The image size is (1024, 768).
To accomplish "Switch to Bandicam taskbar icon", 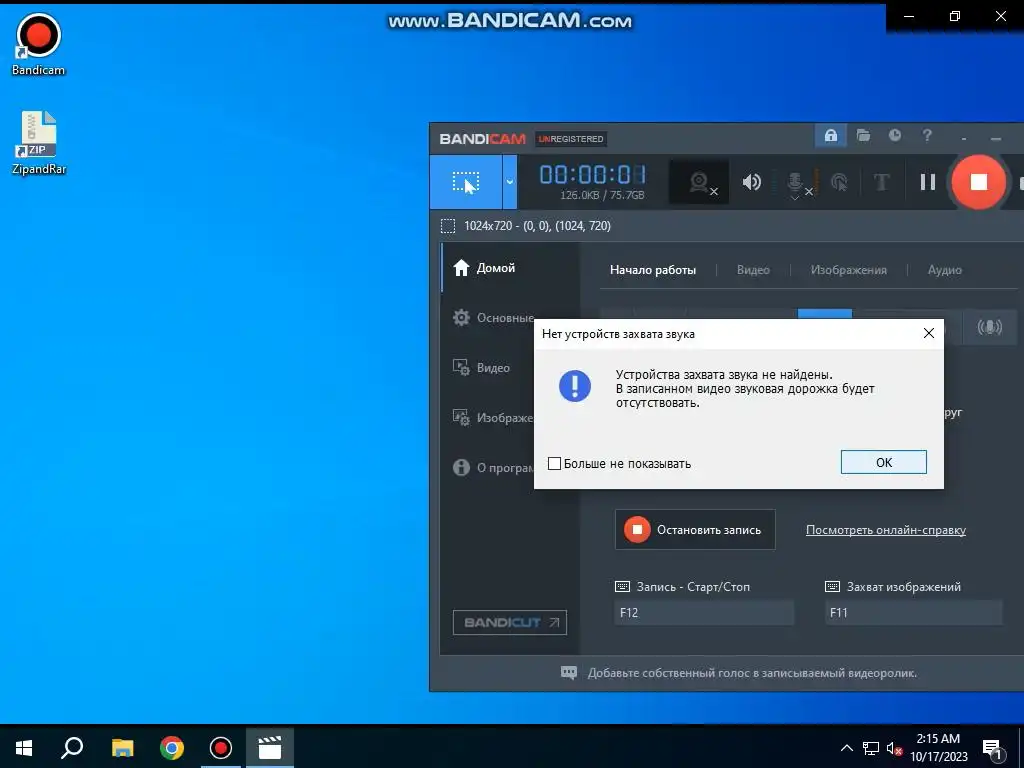I will [221, 748].
